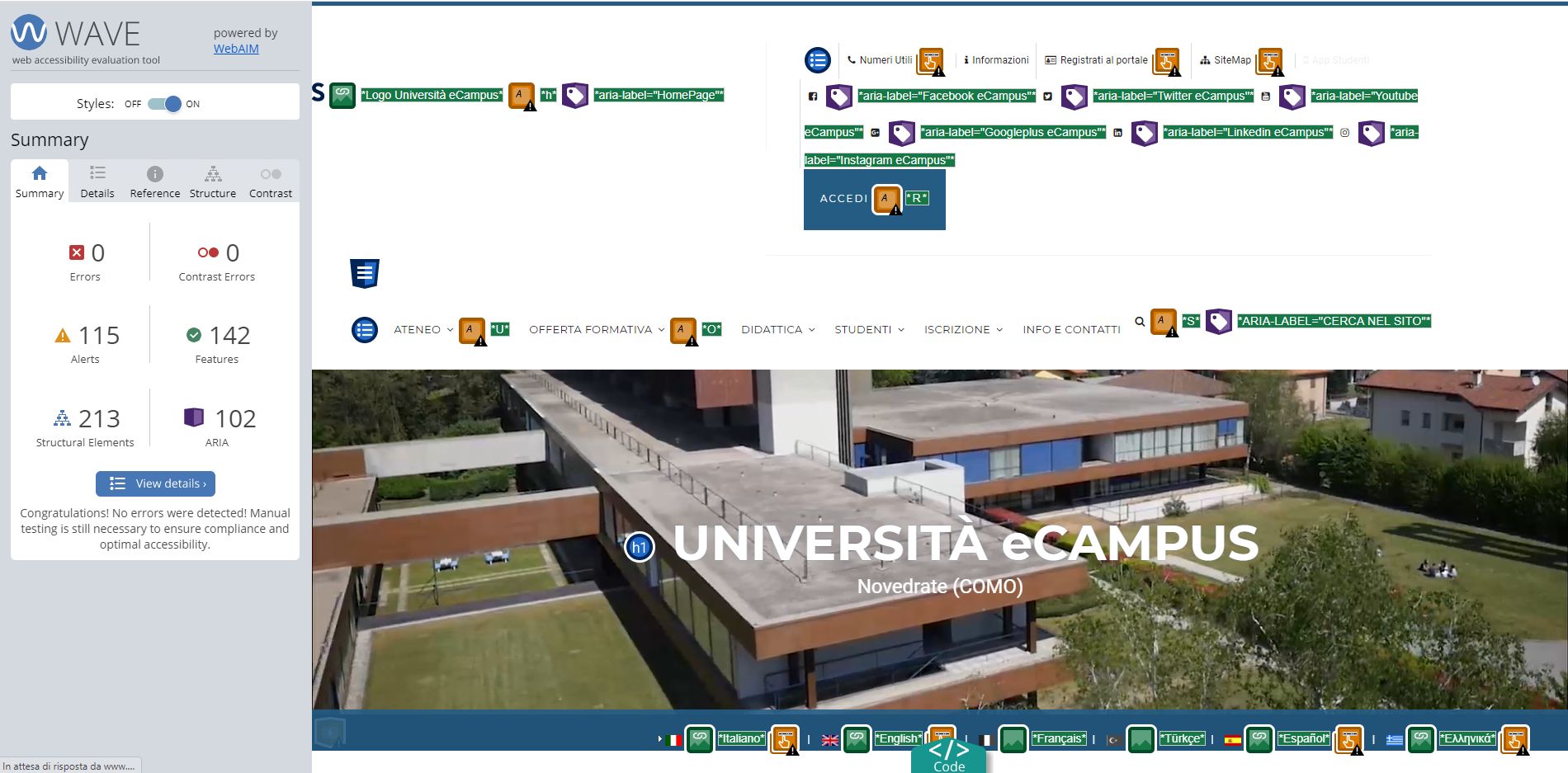Click the blue navigation landmark icon below the logo
Screen dimensions: 1568x773
click(364, 273)
